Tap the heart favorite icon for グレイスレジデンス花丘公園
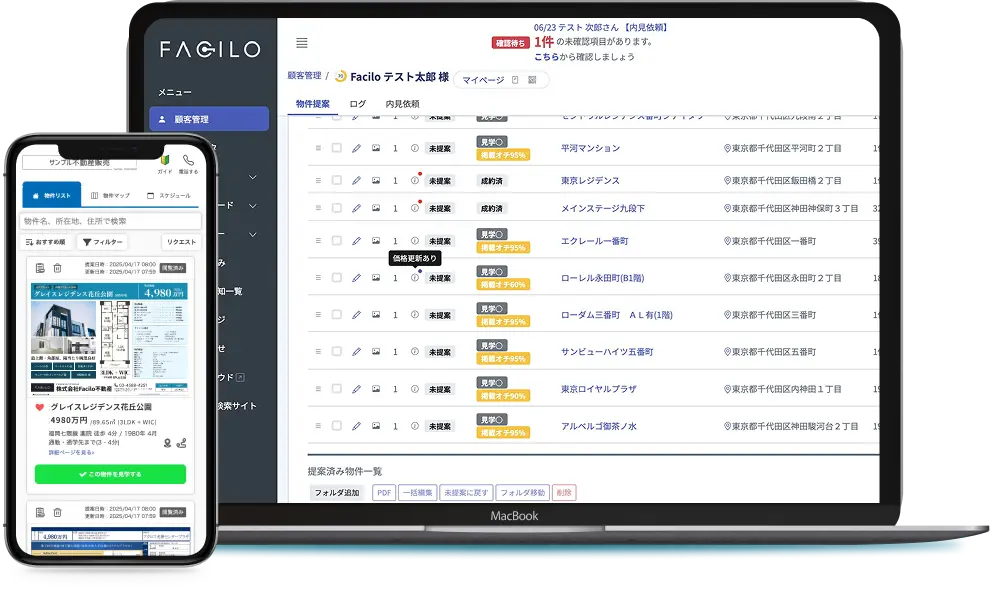 (x=39, y=407)
